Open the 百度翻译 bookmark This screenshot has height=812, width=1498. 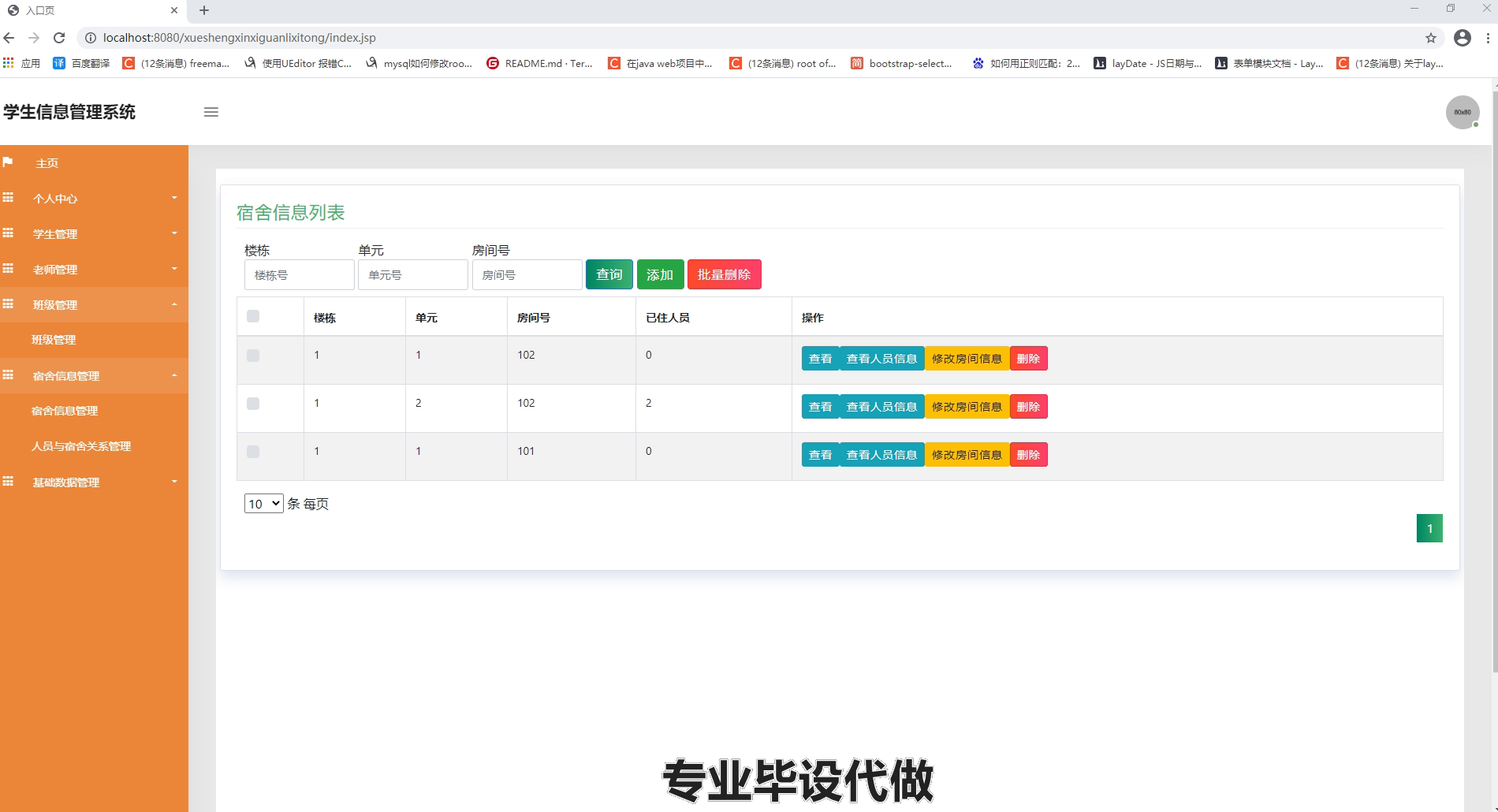(x=80, y=63)
